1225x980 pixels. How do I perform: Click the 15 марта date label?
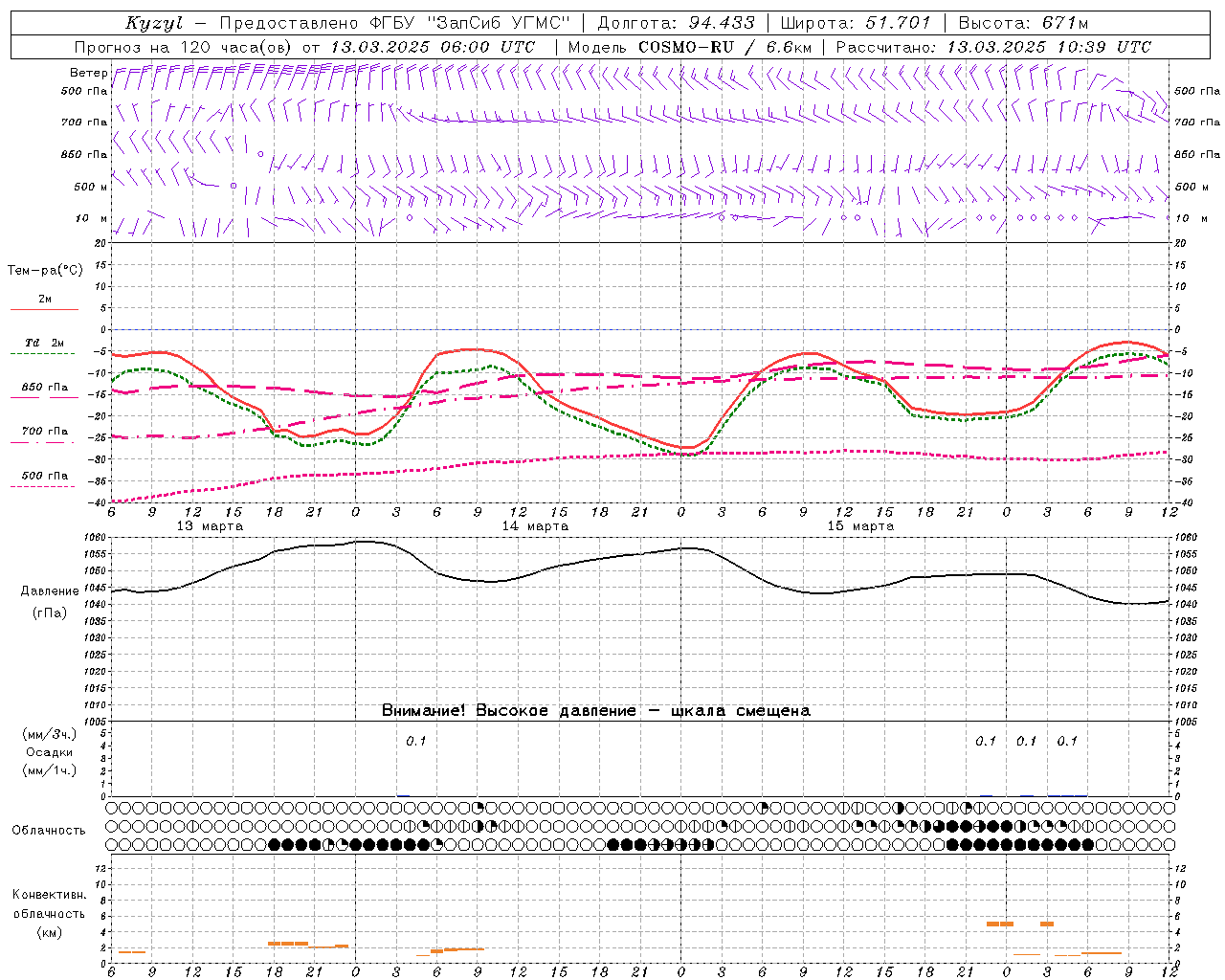tap(860, 526)
